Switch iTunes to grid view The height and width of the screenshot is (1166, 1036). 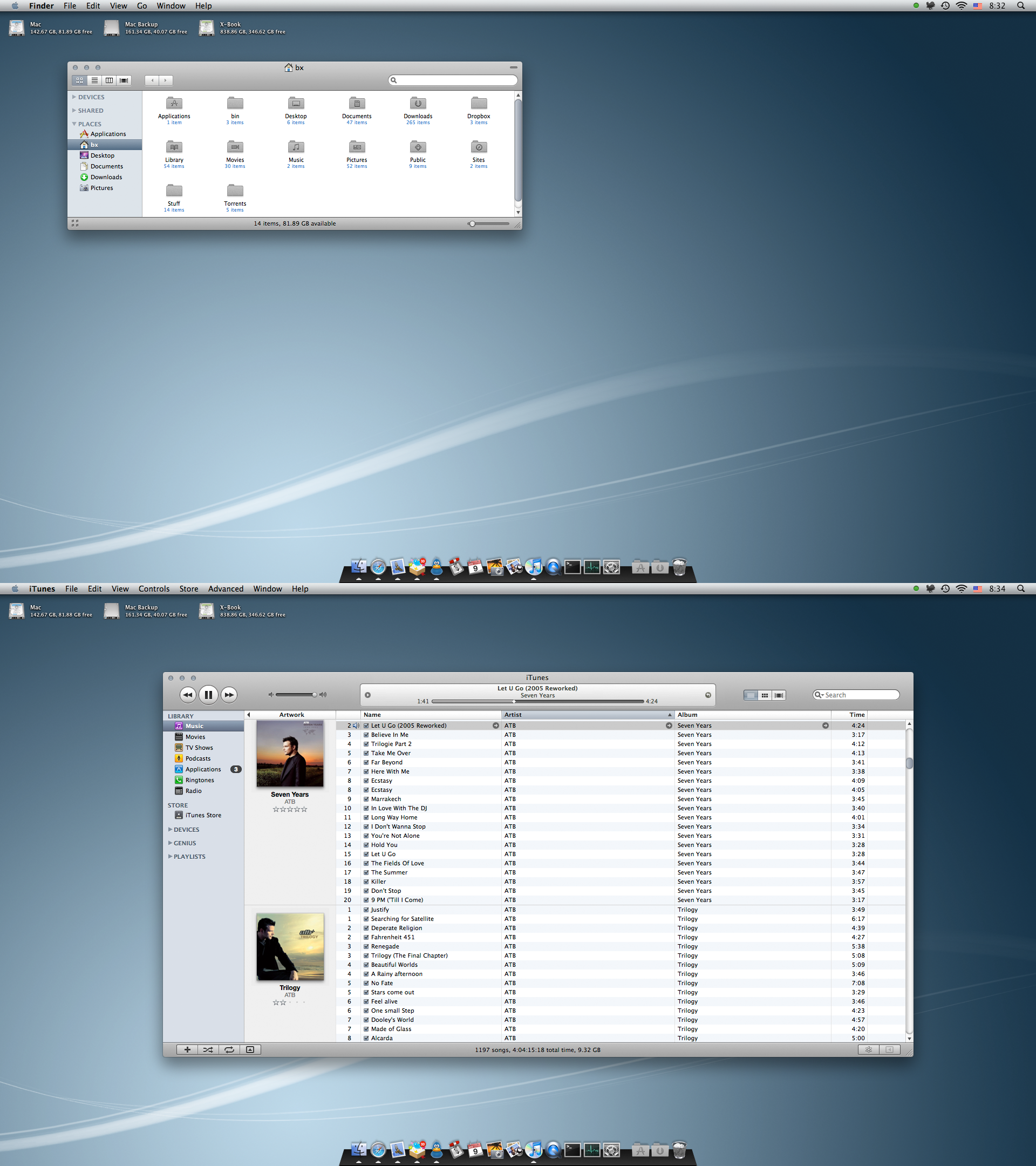click(x=765, y=695)
